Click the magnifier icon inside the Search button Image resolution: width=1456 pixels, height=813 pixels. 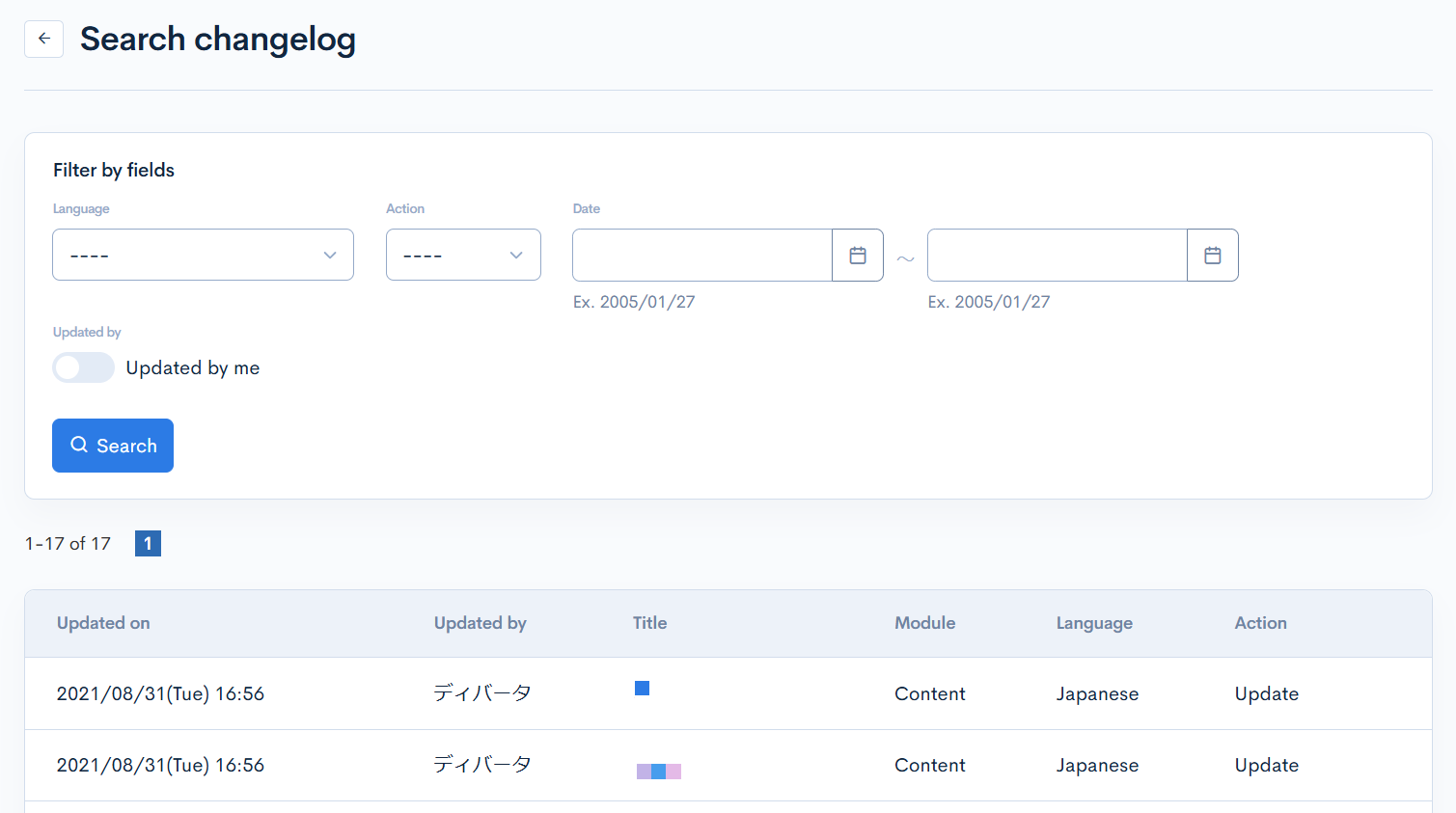coord(79,445)
